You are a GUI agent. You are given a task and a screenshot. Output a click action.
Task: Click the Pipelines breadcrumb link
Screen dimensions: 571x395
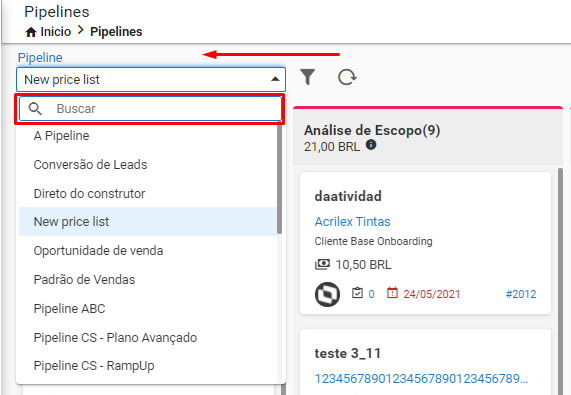pyautogui.click(x=116, y=32)
